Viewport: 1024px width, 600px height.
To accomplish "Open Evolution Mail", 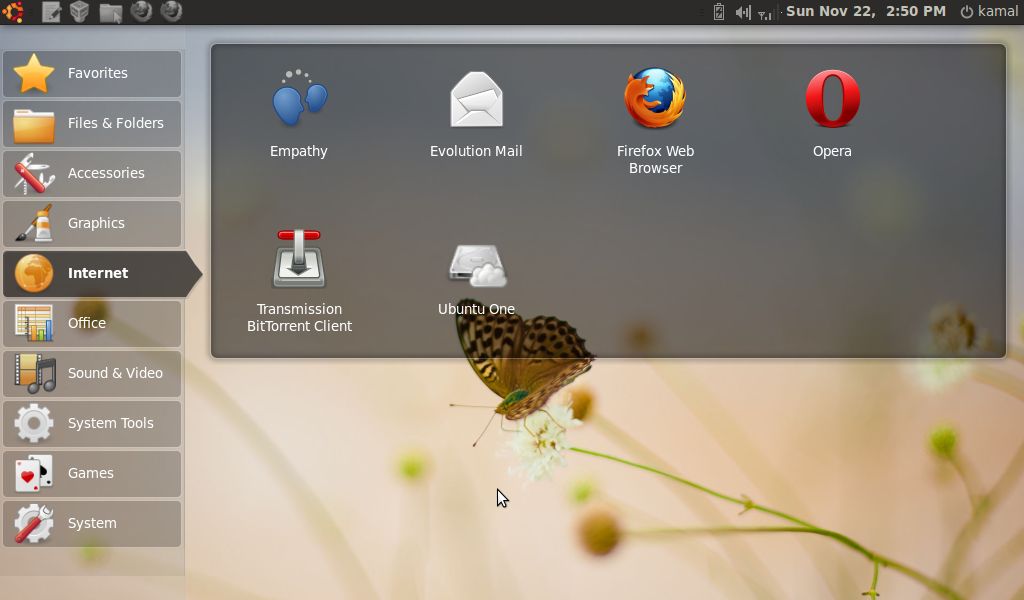I will coord(476,113).
